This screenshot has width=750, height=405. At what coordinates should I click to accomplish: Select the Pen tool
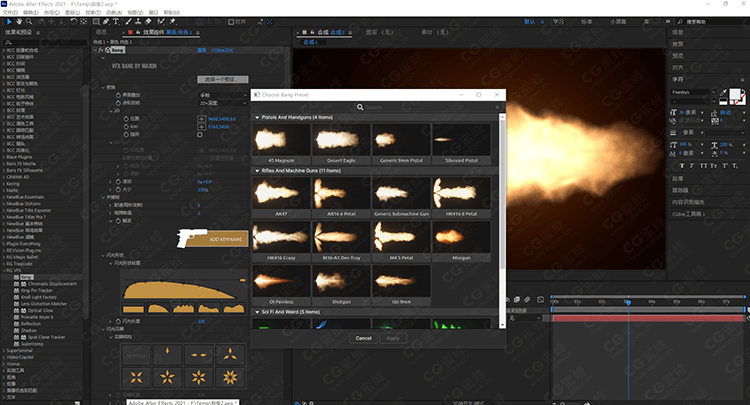[x=106, y=22]
